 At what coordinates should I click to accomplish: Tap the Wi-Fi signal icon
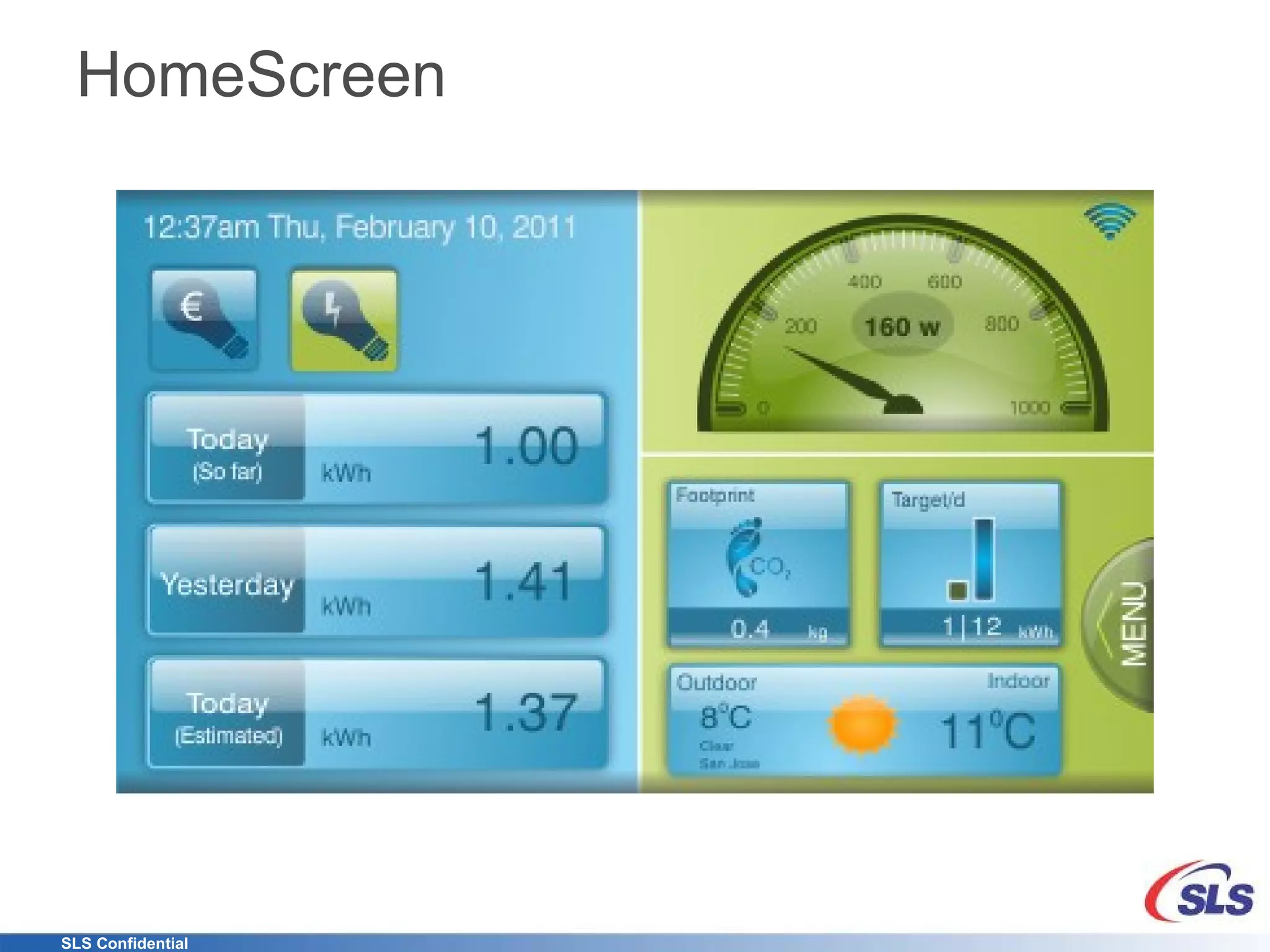[x=1109, y=221]
